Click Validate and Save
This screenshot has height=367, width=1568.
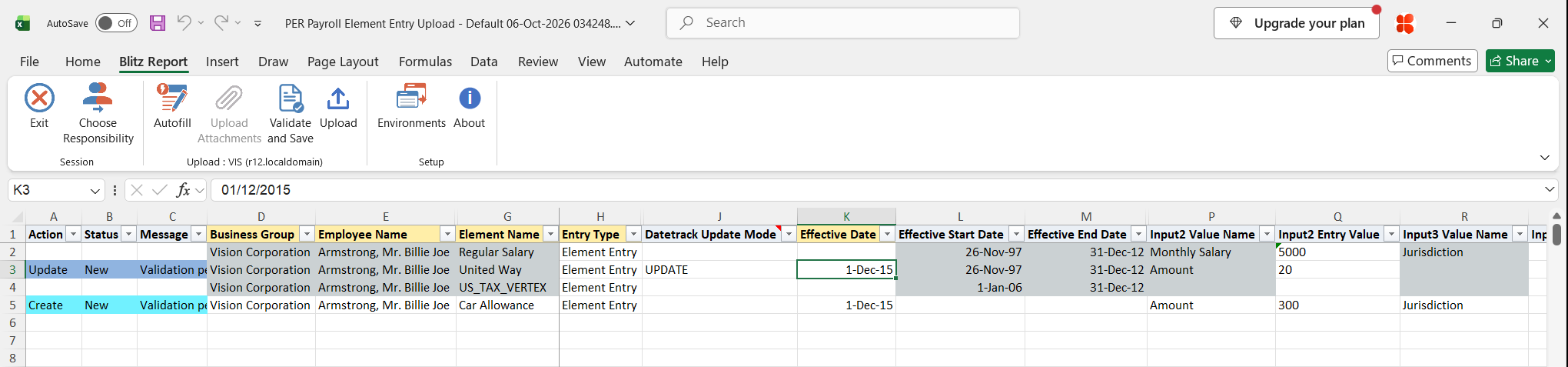coord(291,115)
